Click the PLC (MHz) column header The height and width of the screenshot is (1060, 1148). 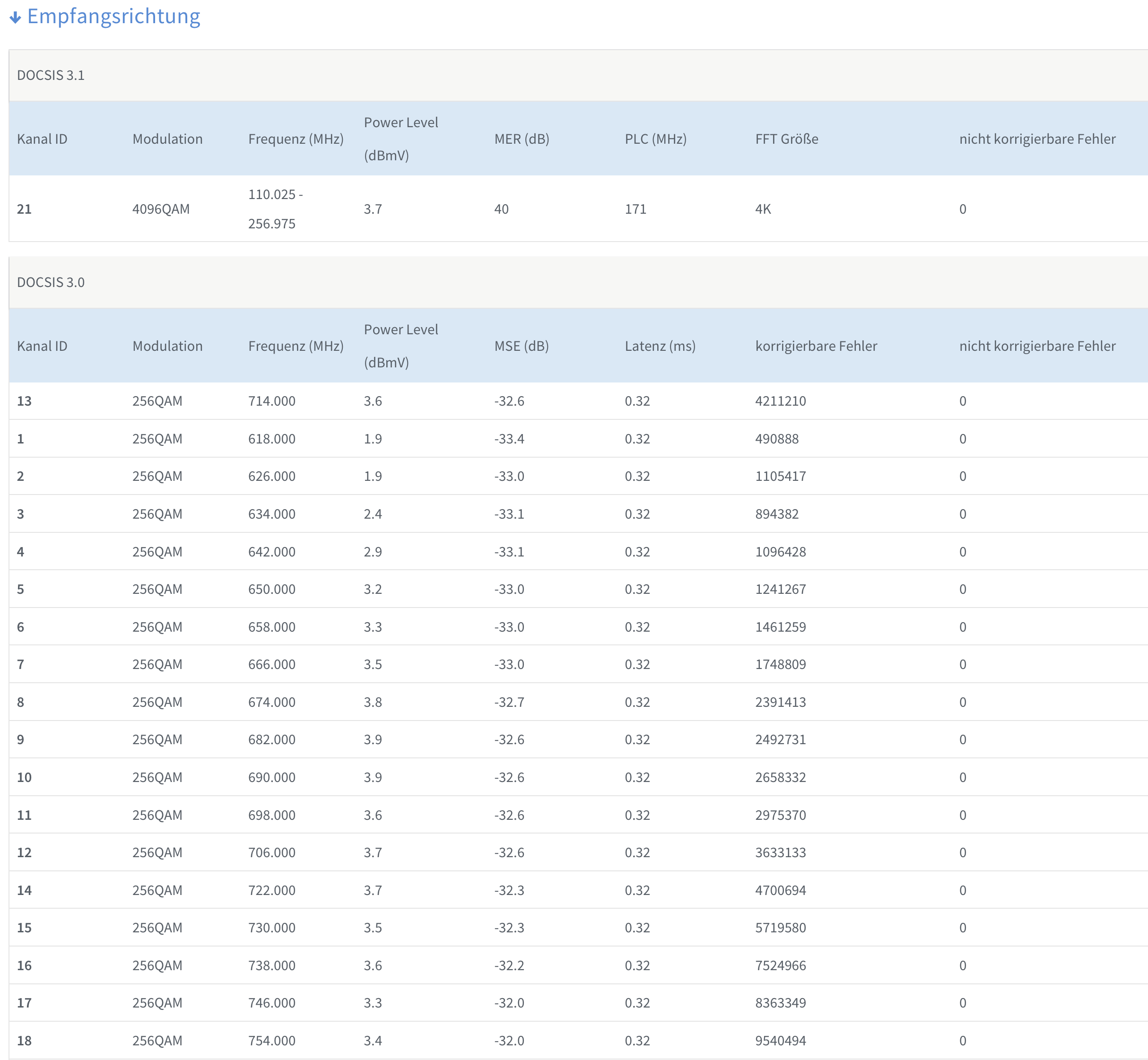coord(655,139)
